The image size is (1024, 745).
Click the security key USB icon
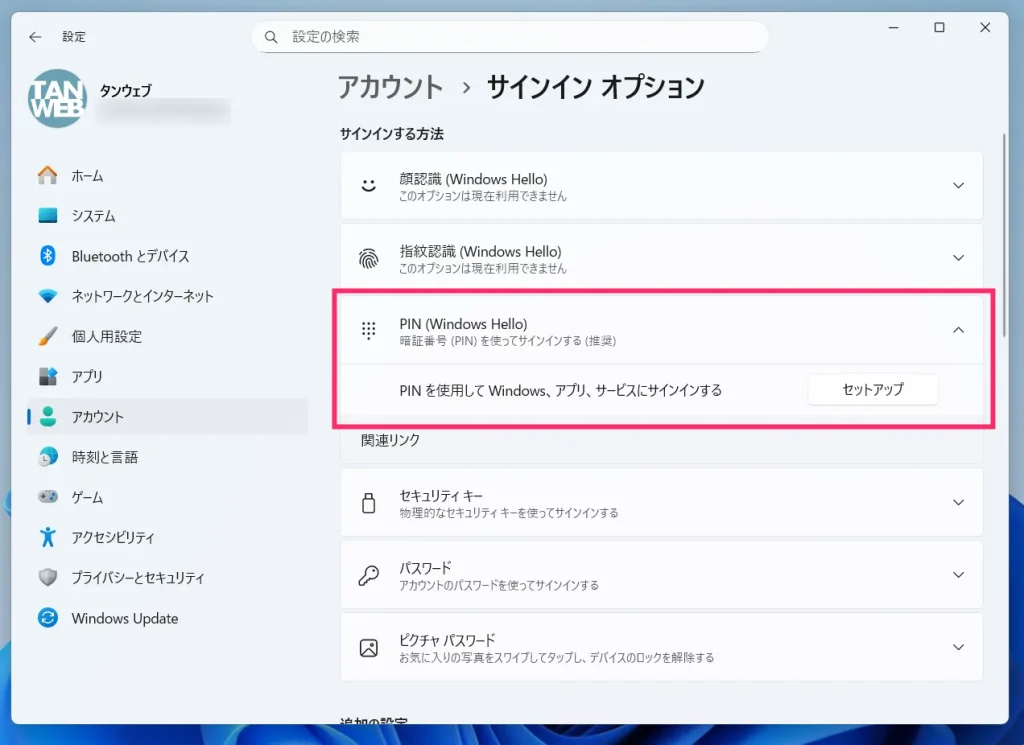click(369, 503)
